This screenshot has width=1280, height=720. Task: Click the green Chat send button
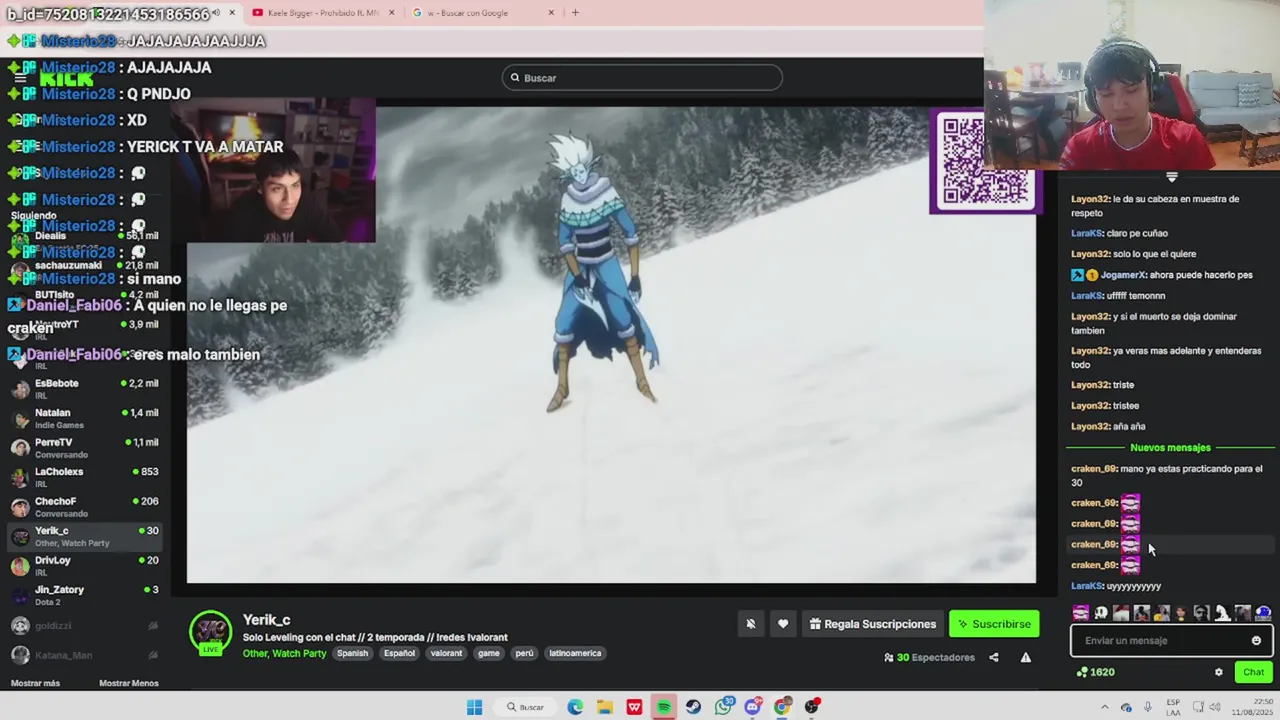coord(1253,672)
